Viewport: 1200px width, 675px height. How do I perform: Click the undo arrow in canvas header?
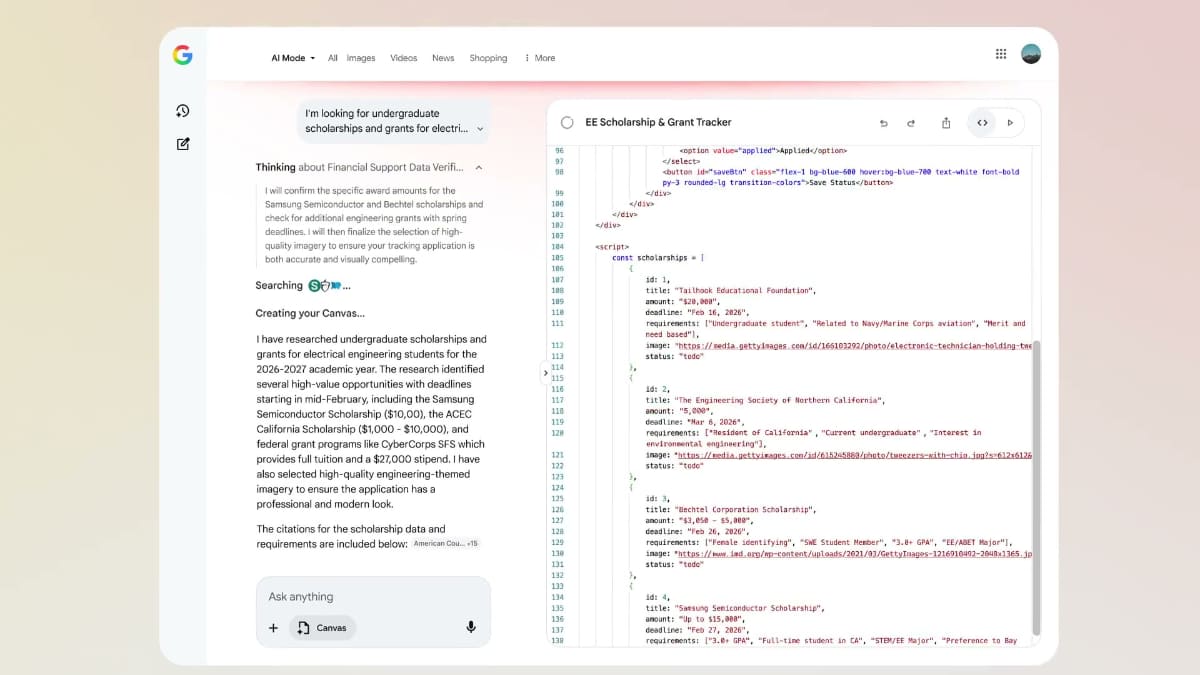(x=883, y=123)
